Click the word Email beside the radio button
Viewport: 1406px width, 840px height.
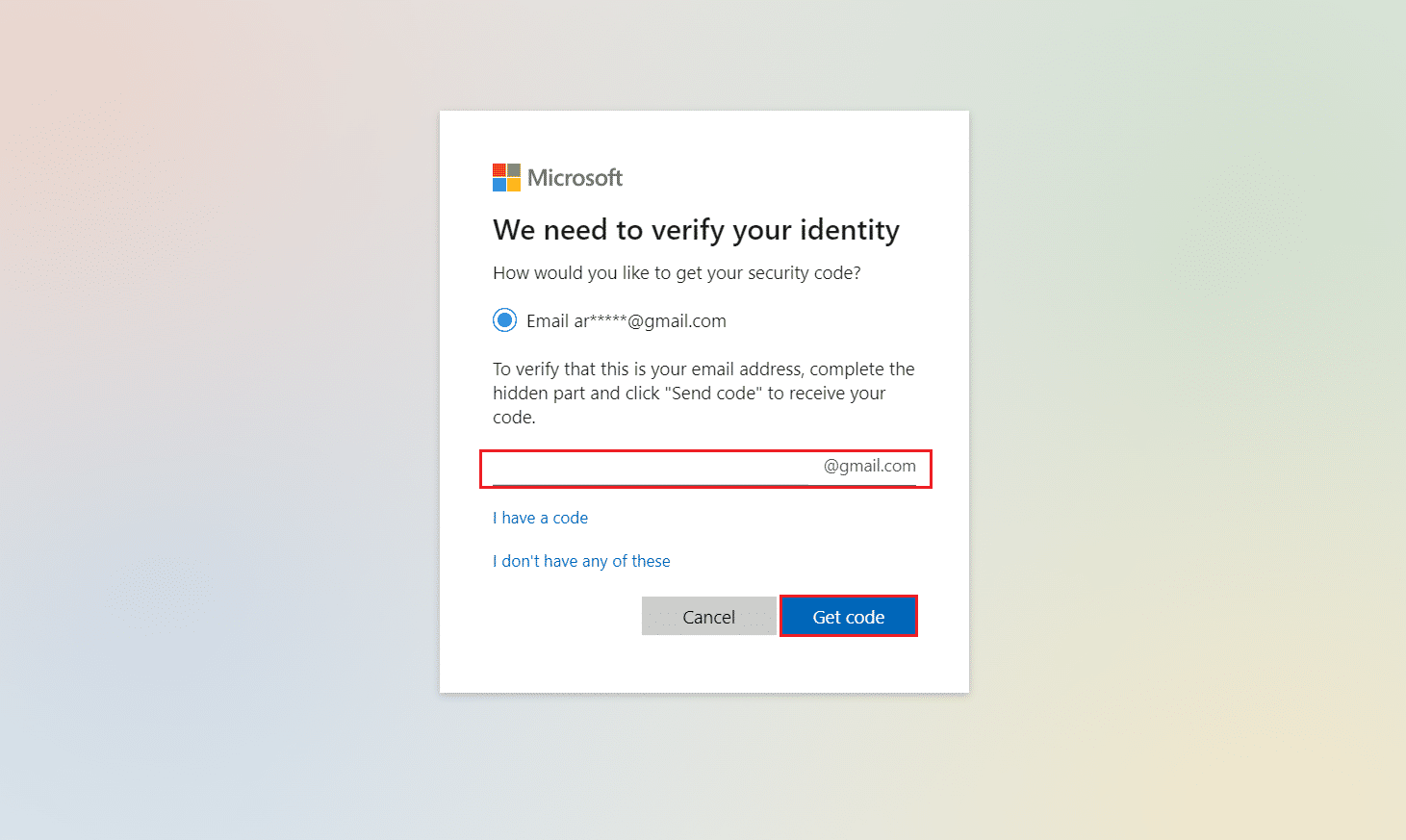[x=547, y=321]
